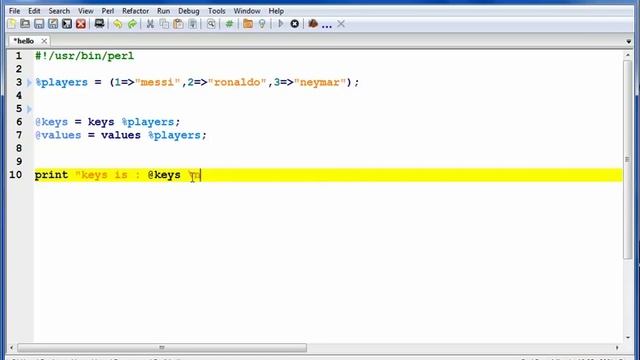Click line number 8 in the margin
Screen dimensions: 640x360
click(x=19, y=148)
